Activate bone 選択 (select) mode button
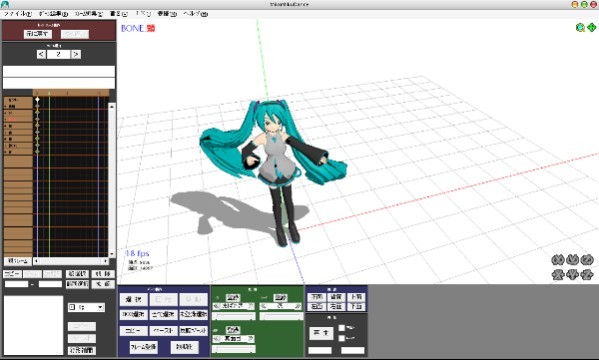Viewport: 599px width, 360px height. coord(134,299)
